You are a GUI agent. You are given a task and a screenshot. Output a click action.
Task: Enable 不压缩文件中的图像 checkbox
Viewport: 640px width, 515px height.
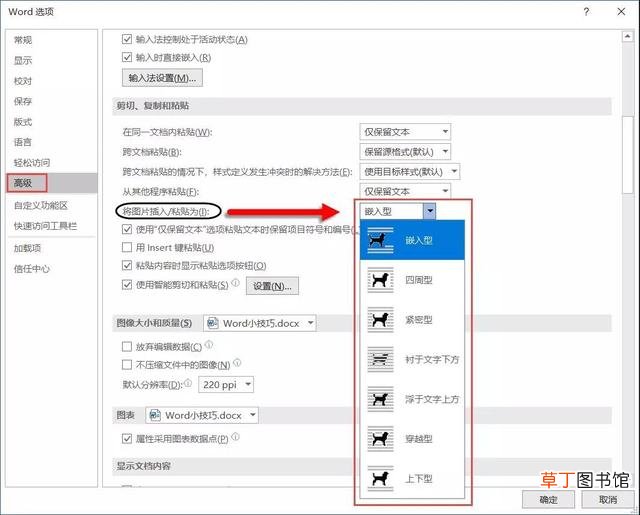pyautogui.click(x=127, y=364)
